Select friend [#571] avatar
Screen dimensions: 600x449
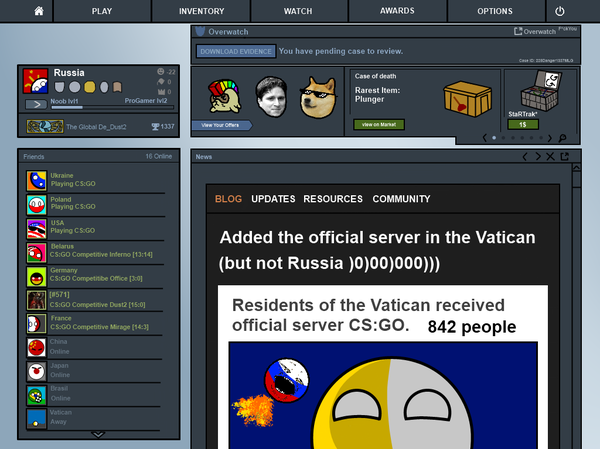36,300
